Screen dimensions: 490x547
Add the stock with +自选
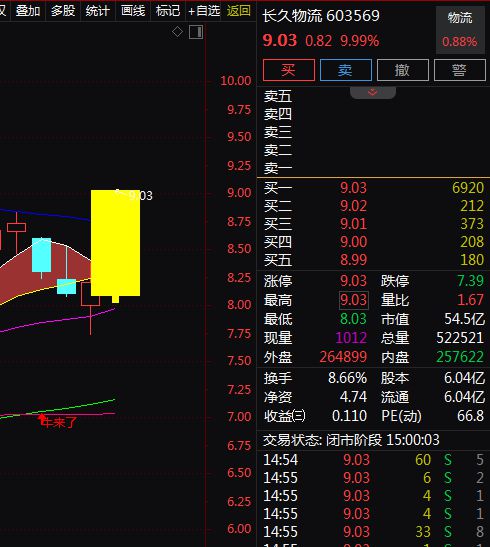(x=204, y=11)
